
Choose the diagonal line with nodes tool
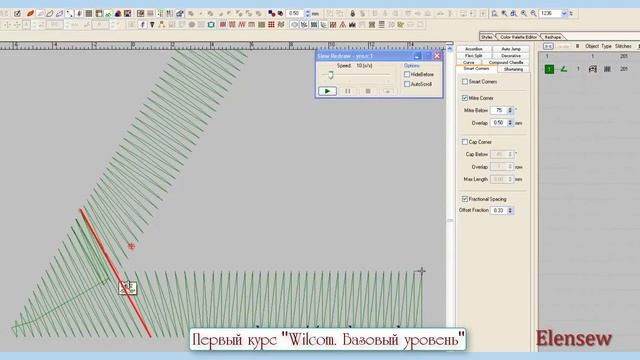click(x=69, y=13)
